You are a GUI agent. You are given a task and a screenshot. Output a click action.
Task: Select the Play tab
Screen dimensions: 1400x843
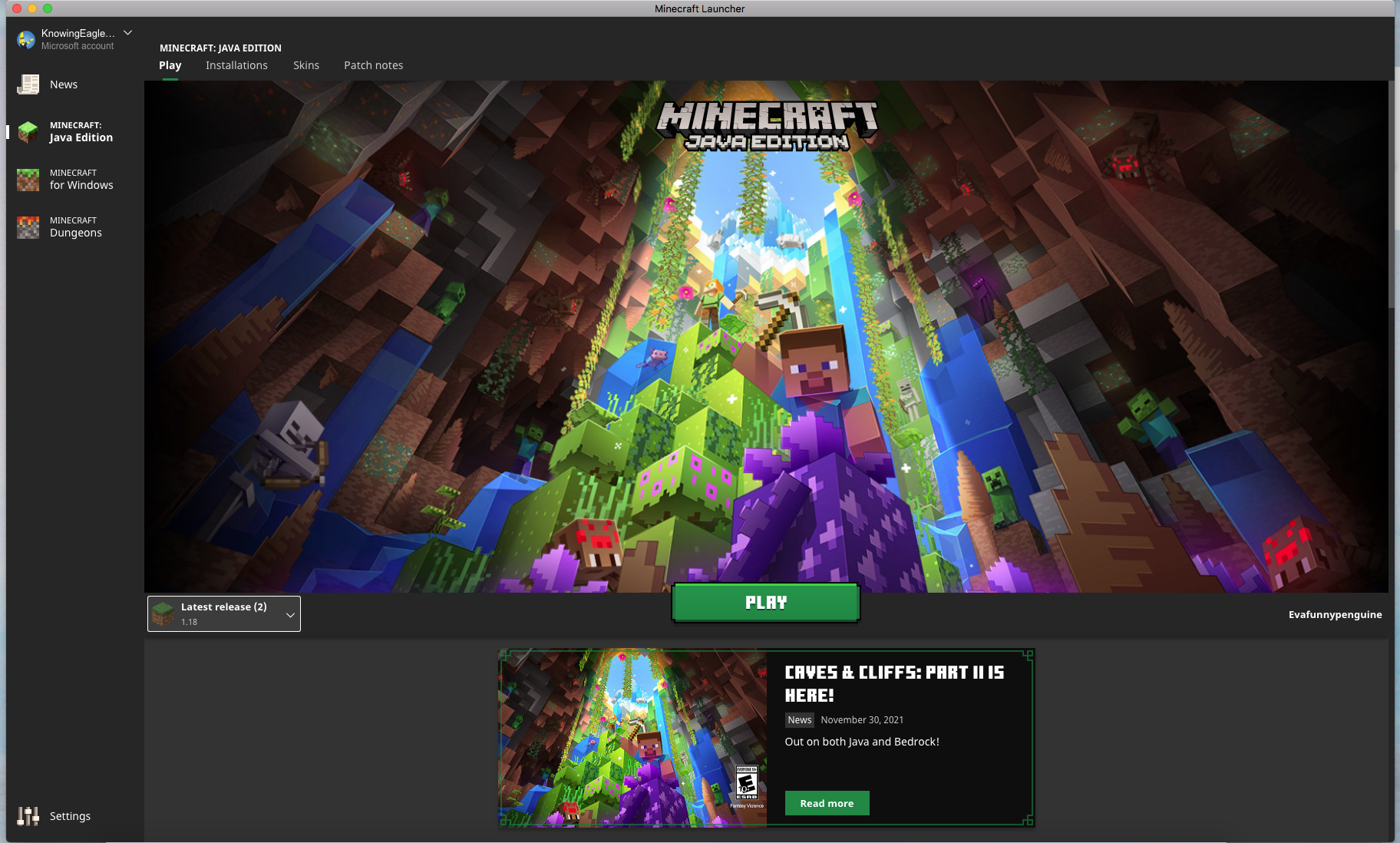click(x=170, y=65)
